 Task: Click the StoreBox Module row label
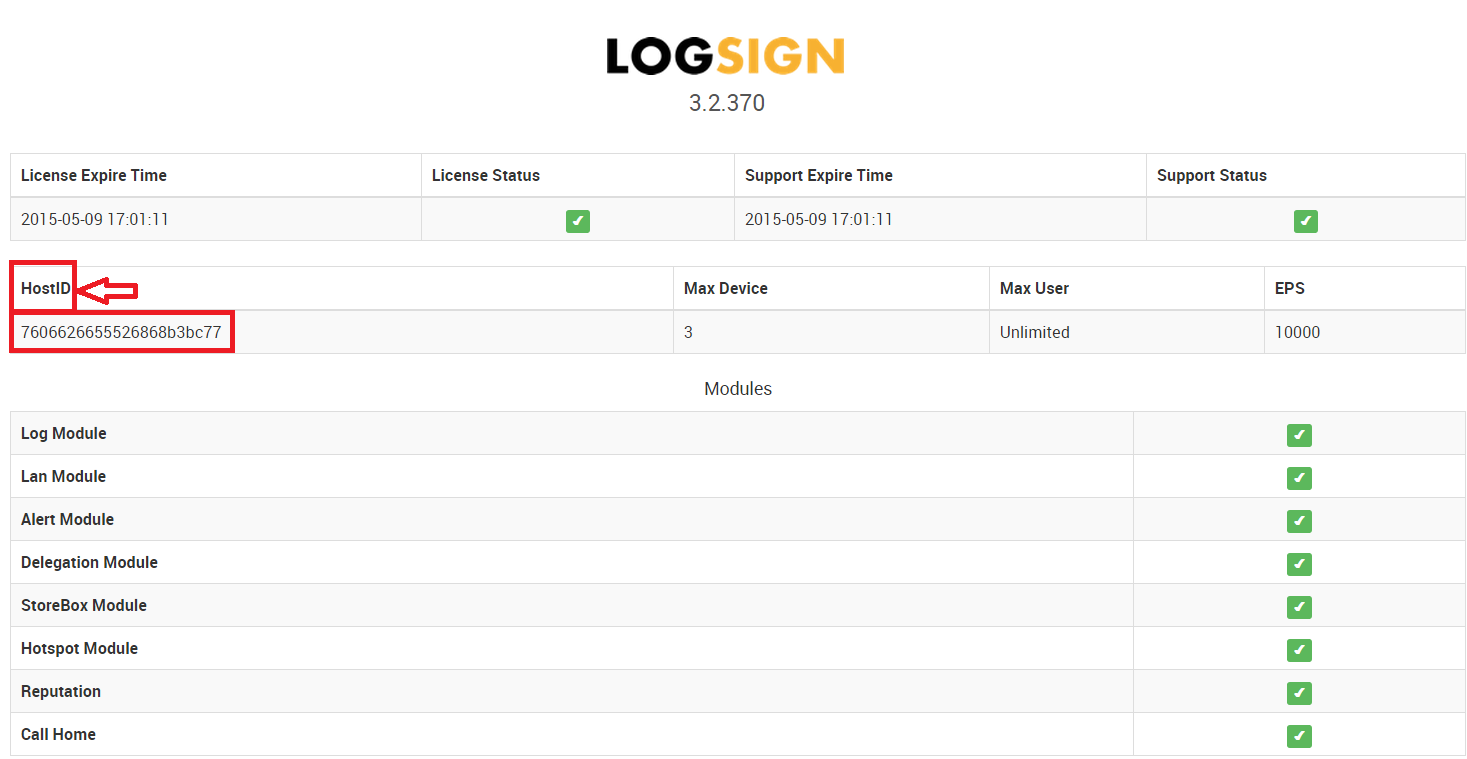[84, 605]
